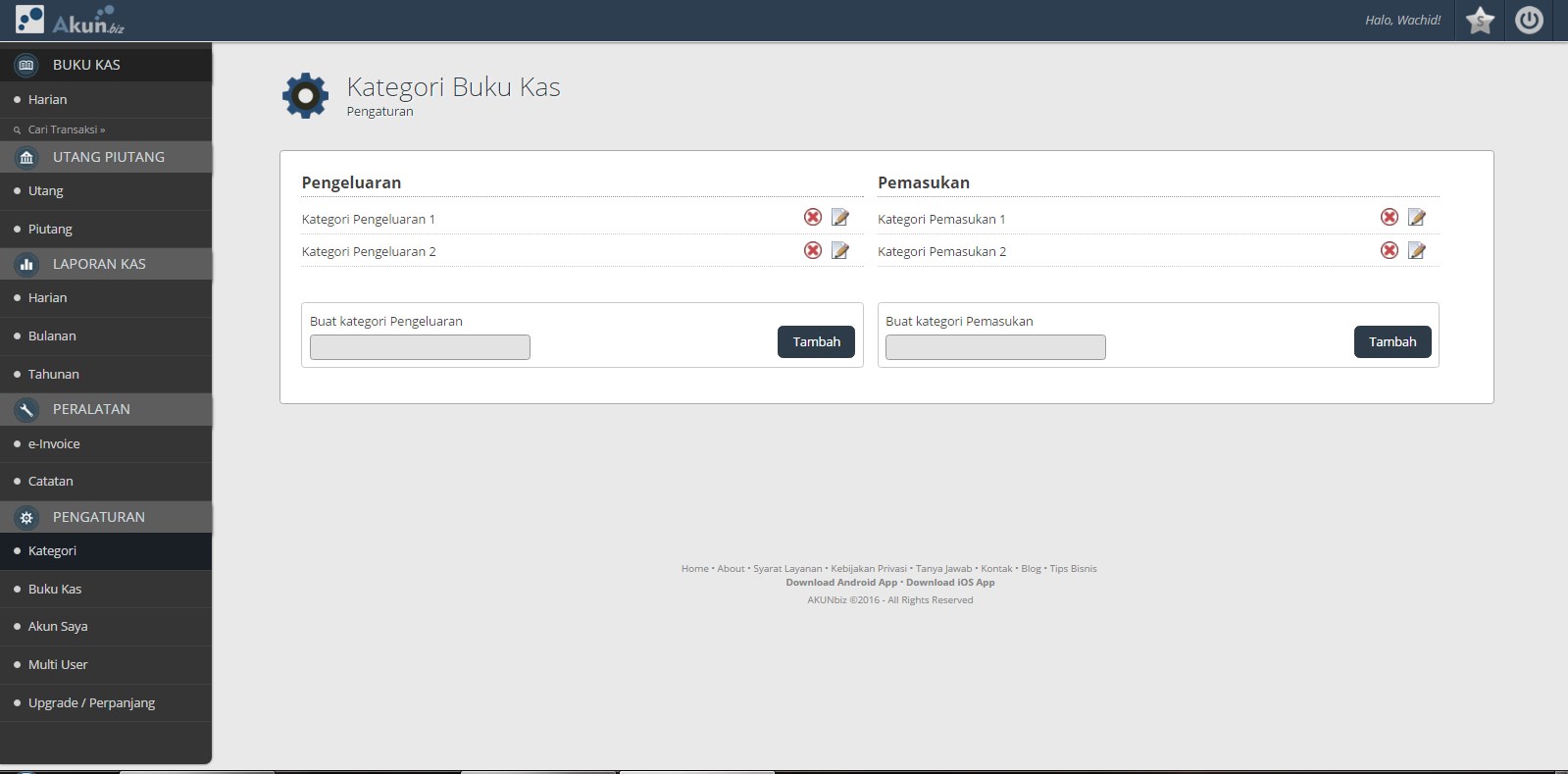
Task: Click the Kategori Pemasukan 2 text
Action: click(x=941, y=252)
